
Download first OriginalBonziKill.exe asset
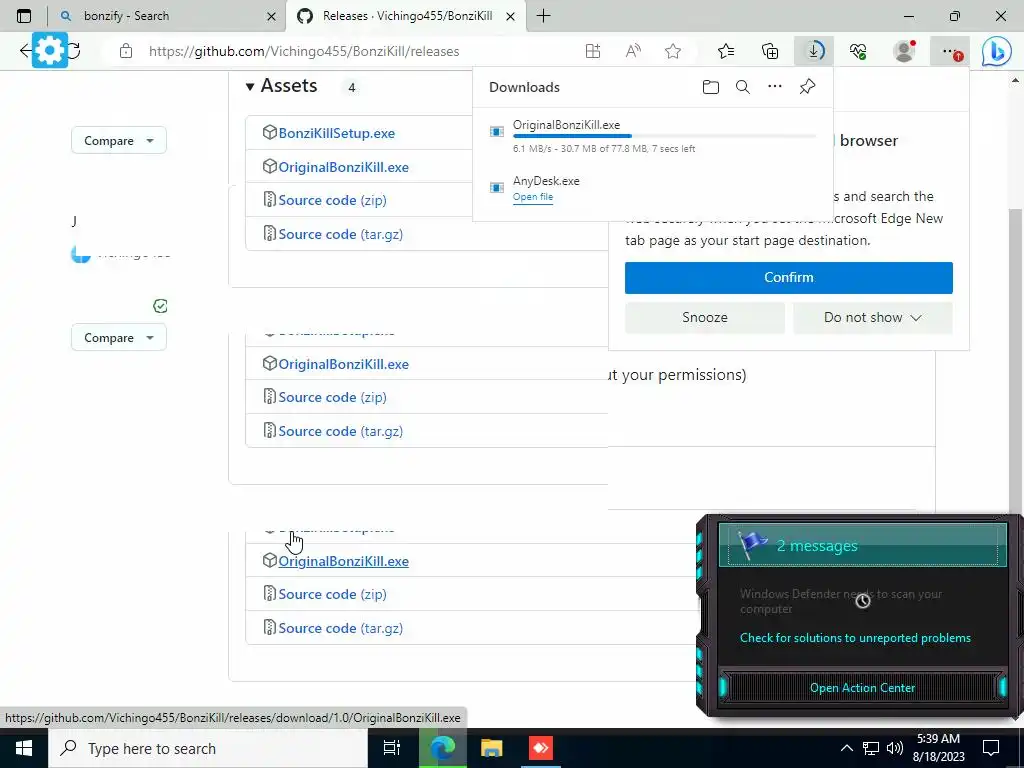344,167
